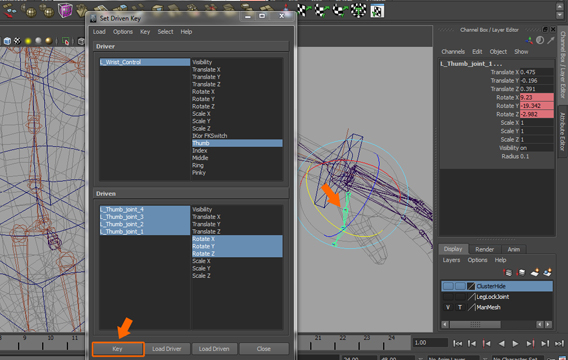Select L_Thumb_joint_4 in Driven list

pyautogui.click(x=145, y=209)
